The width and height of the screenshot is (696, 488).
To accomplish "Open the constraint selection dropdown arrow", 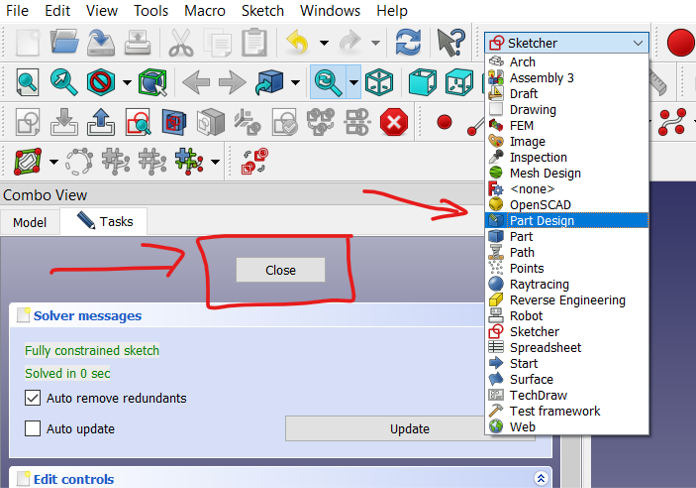I will pyautogui.click(x=54, y=162).
